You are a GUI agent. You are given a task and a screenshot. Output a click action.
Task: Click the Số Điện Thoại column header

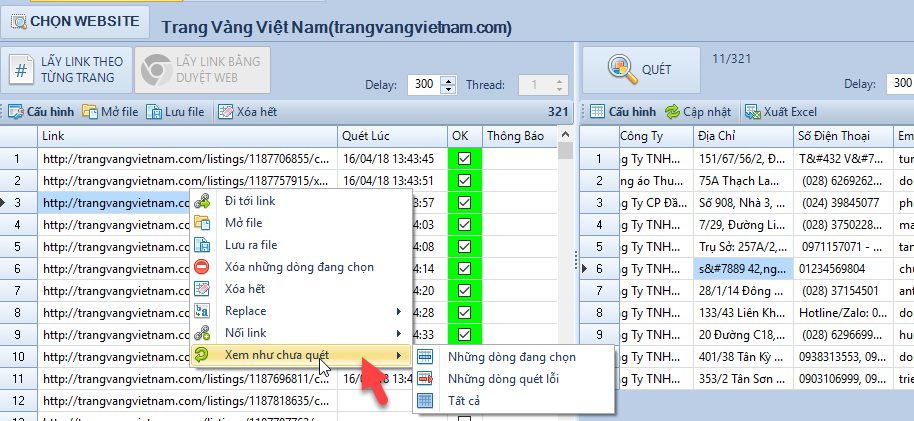click(x=843, y=136)
